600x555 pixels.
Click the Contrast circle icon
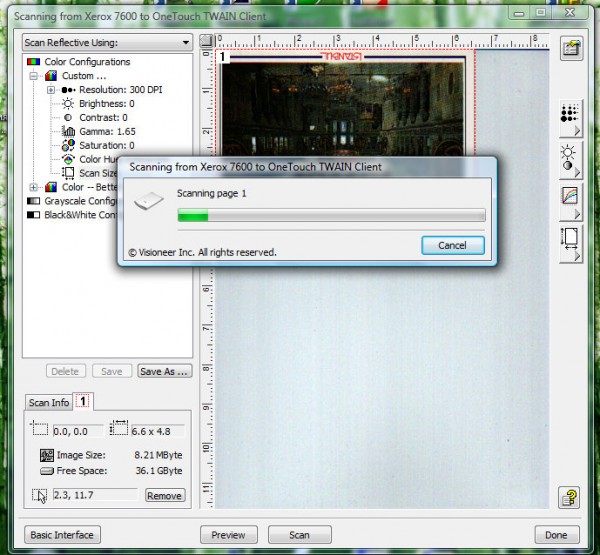68,118
